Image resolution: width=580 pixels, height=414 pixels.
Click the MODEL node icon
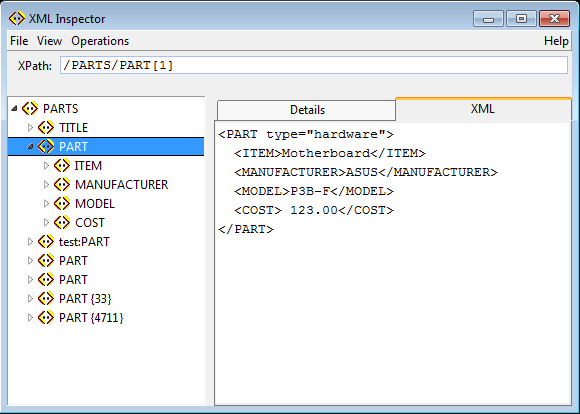62,203
